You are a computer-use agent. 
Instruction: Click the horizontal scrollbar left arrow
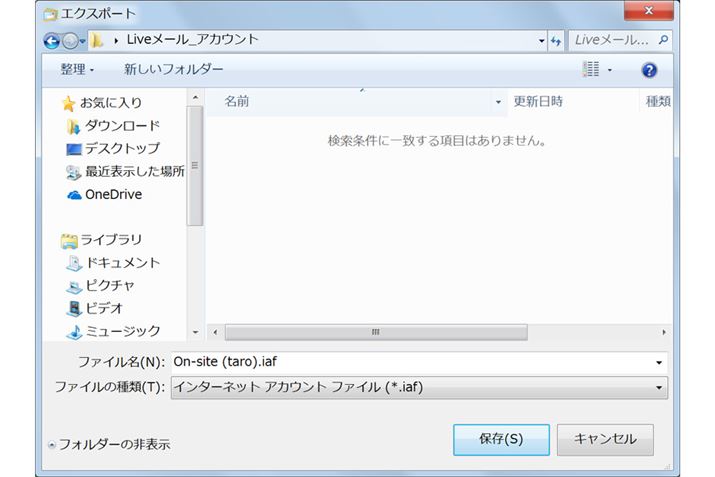[215, 332]
